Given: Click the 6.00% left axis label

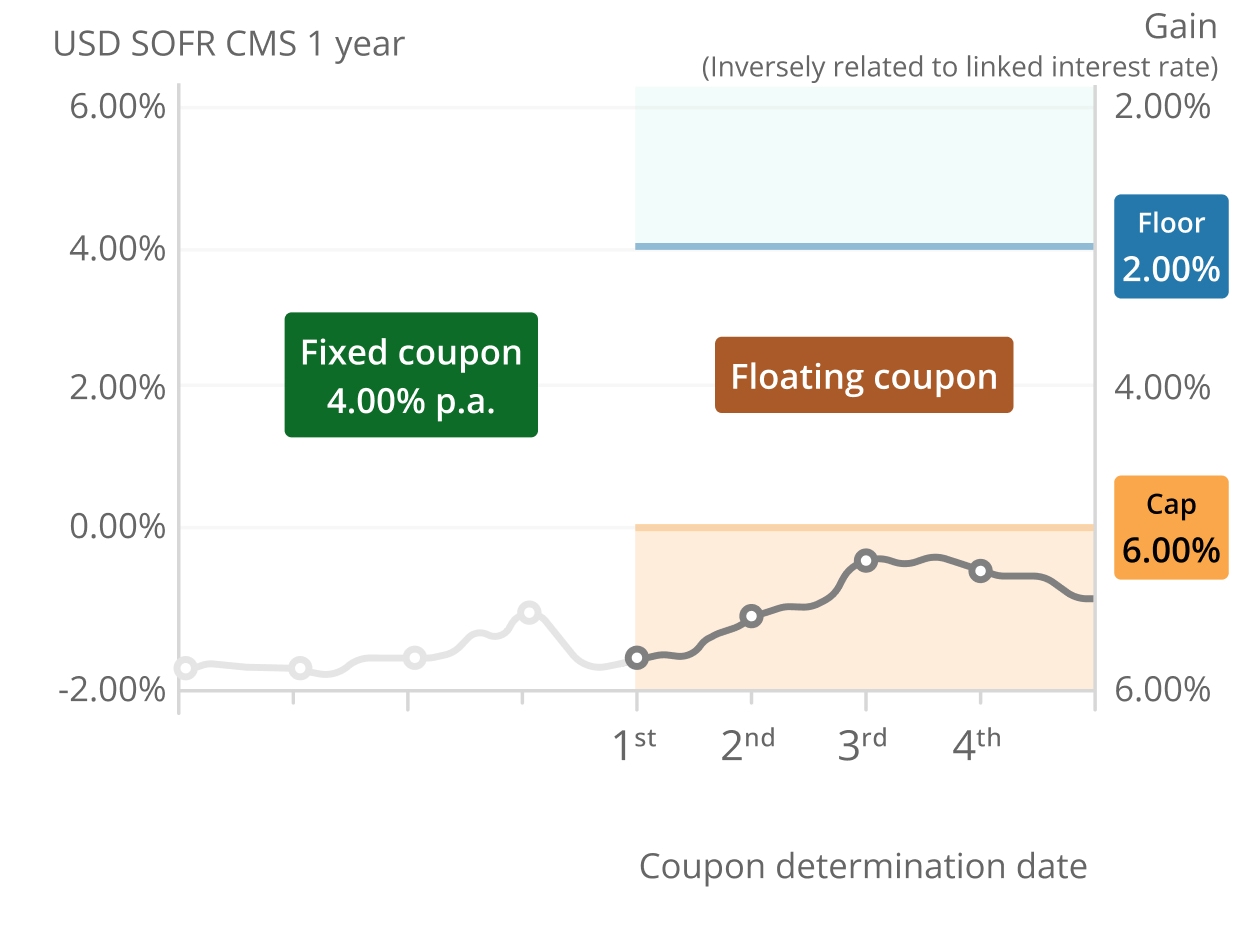Looking at the screenshot, I should (x=117, y=105).
